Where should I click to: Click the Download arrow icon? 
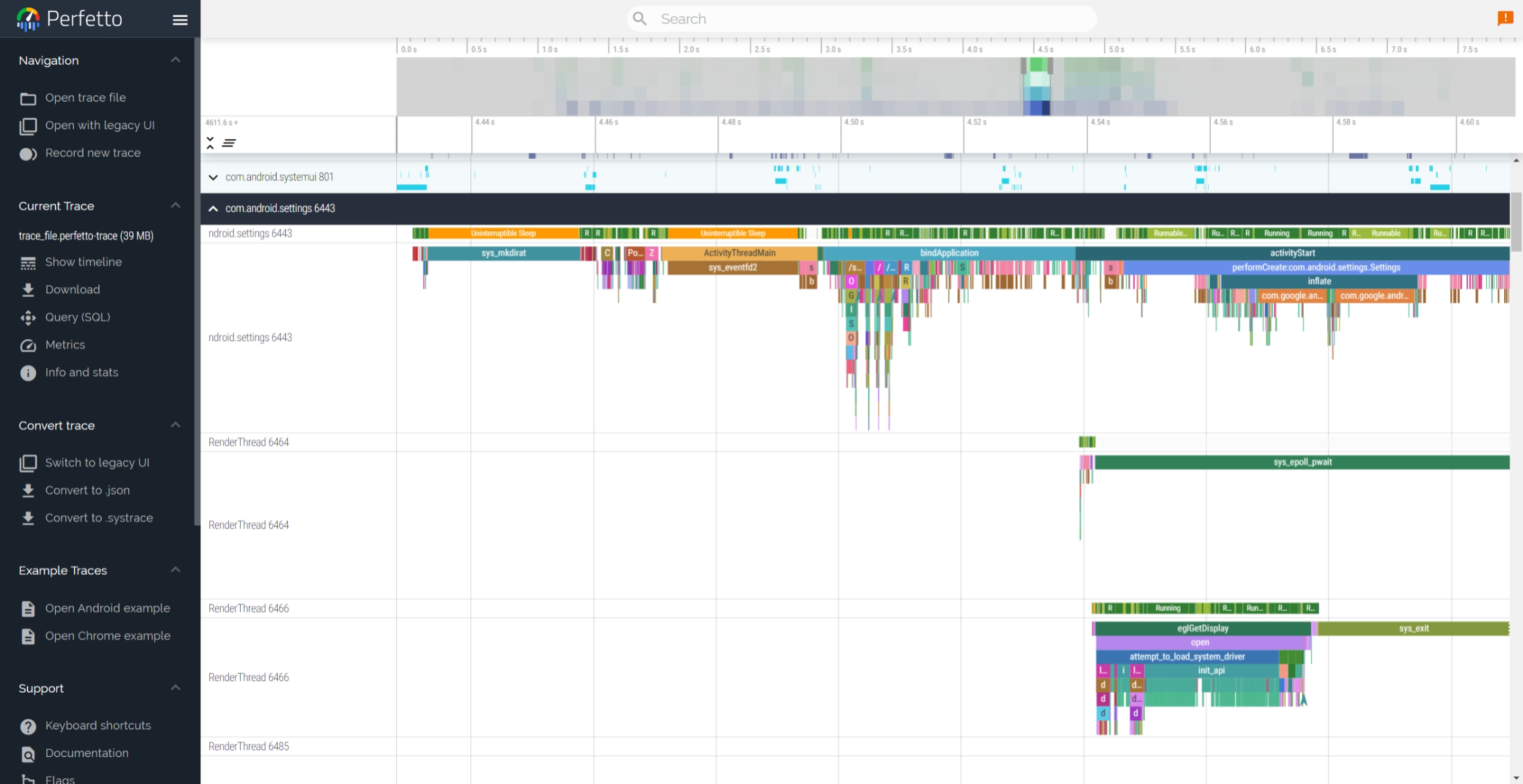(x=28, y=290)
